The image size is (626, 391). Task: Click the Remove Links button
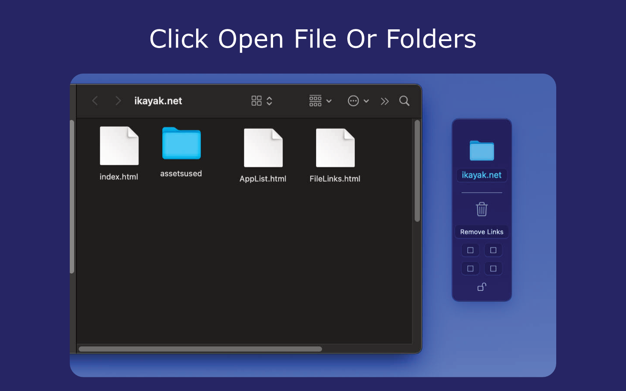(x=481, y=232)
